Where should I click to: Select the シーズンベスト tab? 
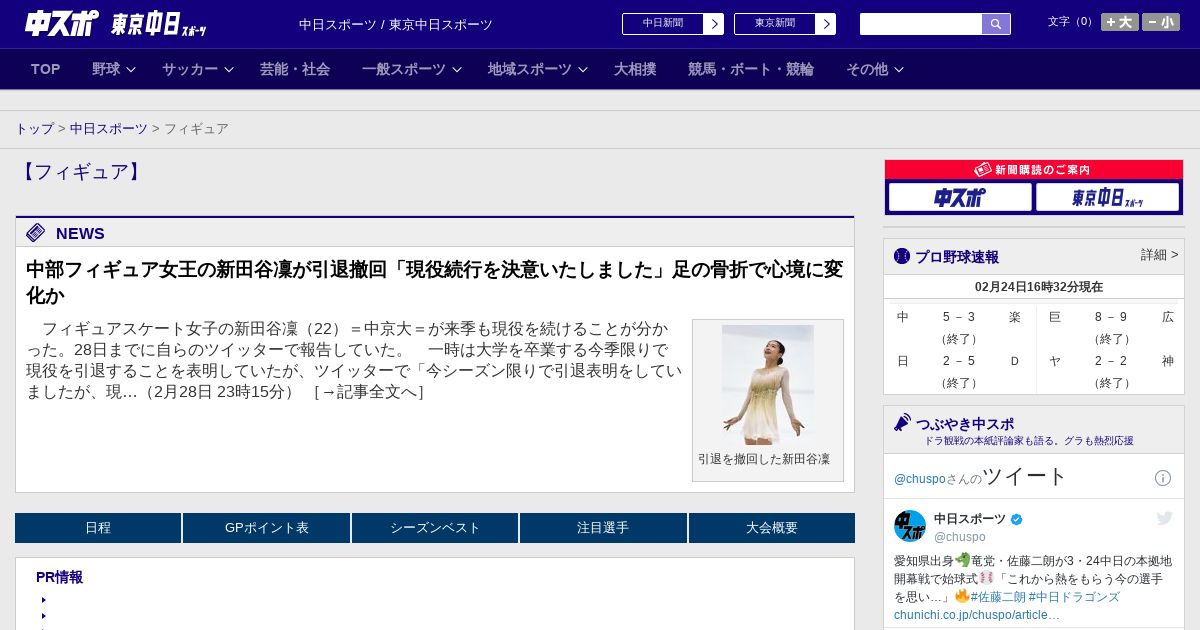coord(435,528)
